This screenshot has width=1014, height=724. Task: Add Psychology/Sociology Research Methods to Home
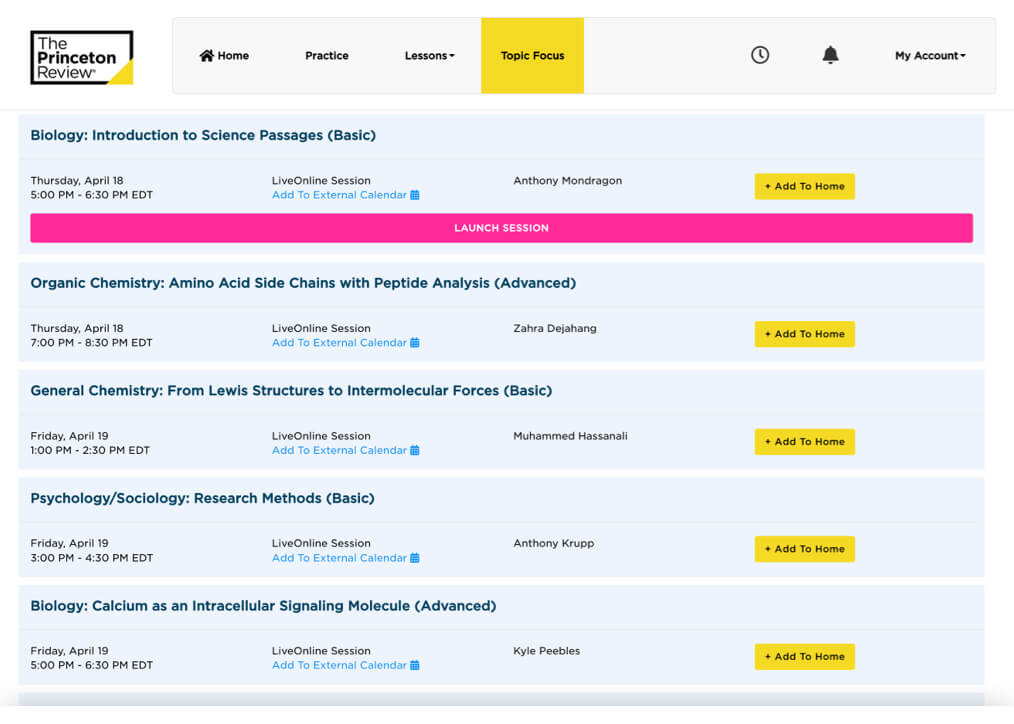804,549
